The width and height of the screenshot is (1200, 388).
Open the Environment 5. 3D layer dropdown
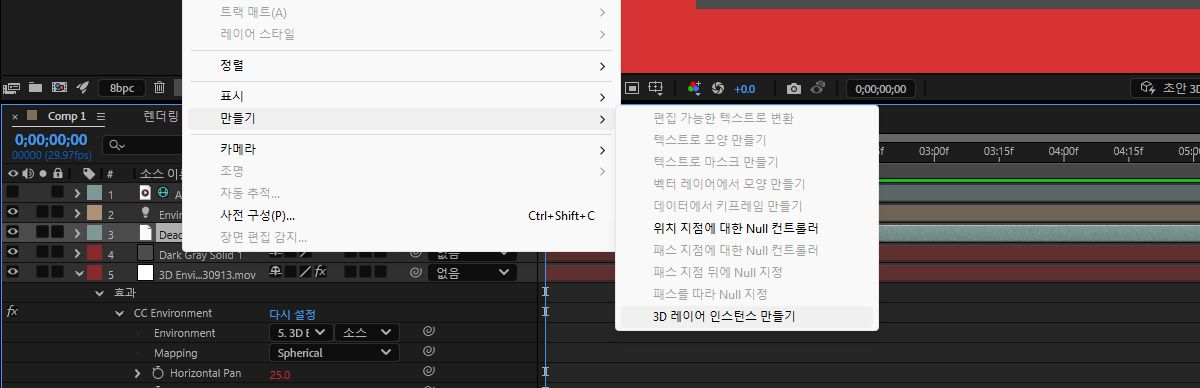point(301,333)
